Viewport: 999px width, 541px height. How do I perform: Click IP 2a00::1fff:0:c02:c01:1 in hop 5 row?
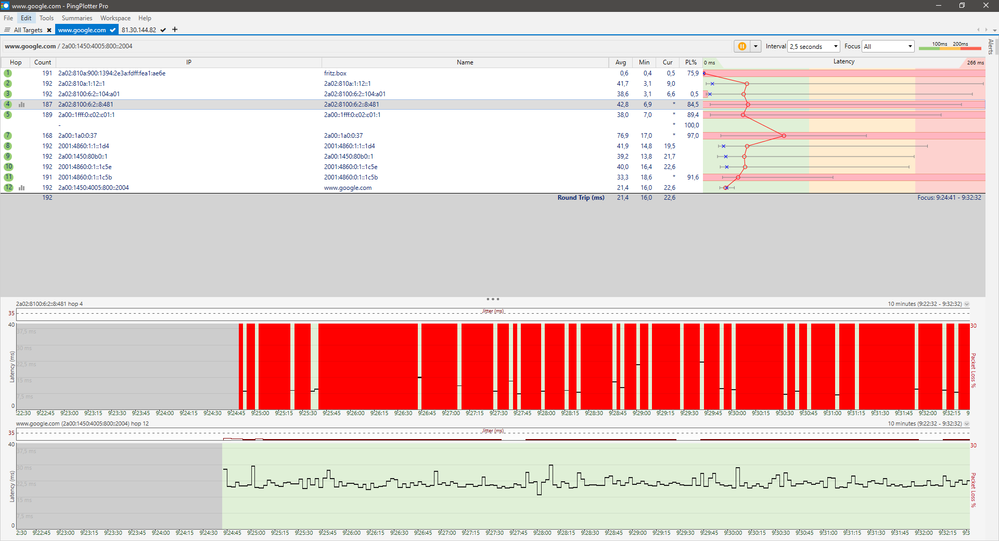point(87,115)
